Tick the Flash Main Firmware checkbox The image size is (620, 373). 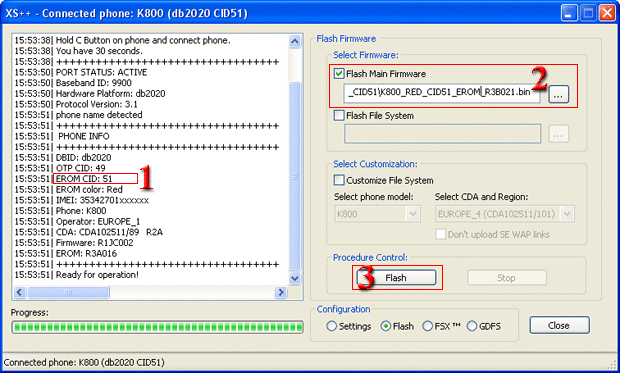pos(339,74)
